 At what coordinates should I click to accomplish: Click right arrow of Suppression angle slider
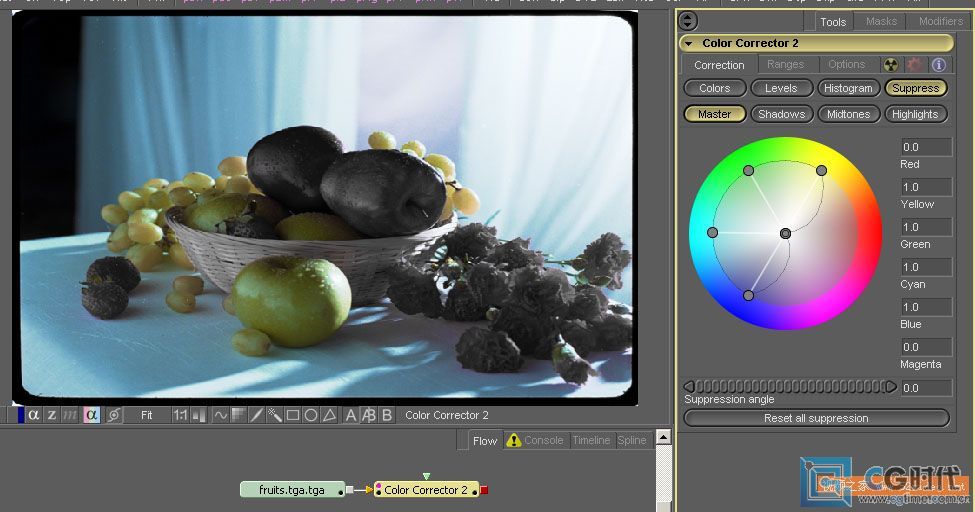(x=891, y=386)
